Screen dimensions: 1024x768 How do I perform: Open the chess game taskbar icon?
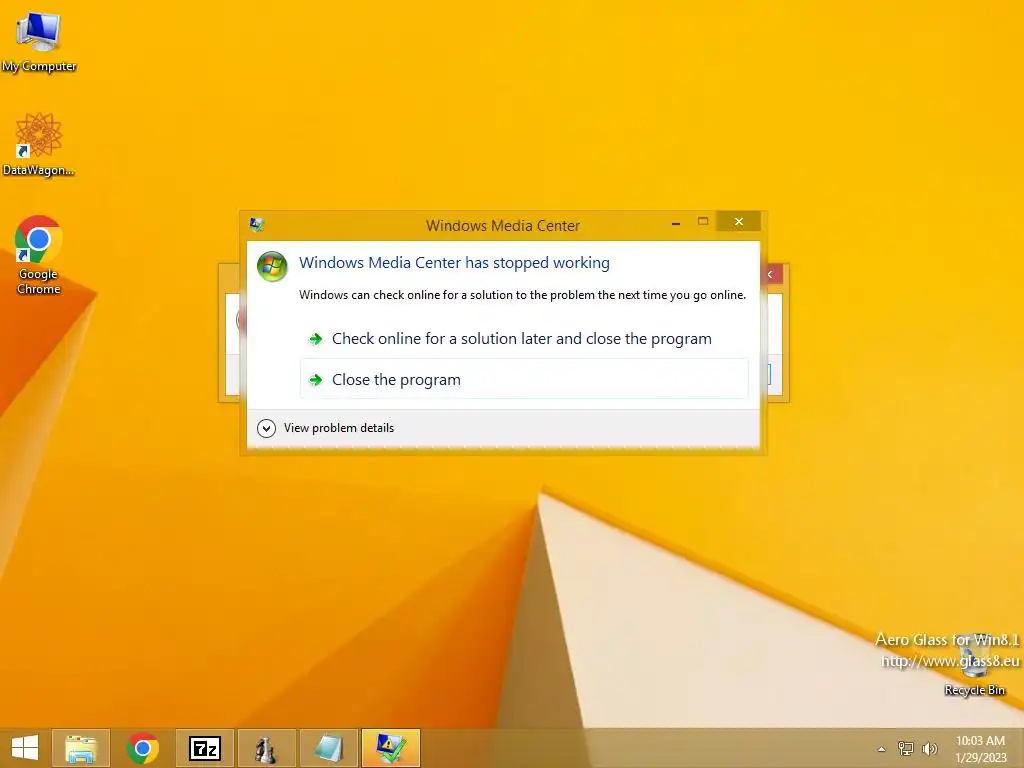click(x=266, y=748)
